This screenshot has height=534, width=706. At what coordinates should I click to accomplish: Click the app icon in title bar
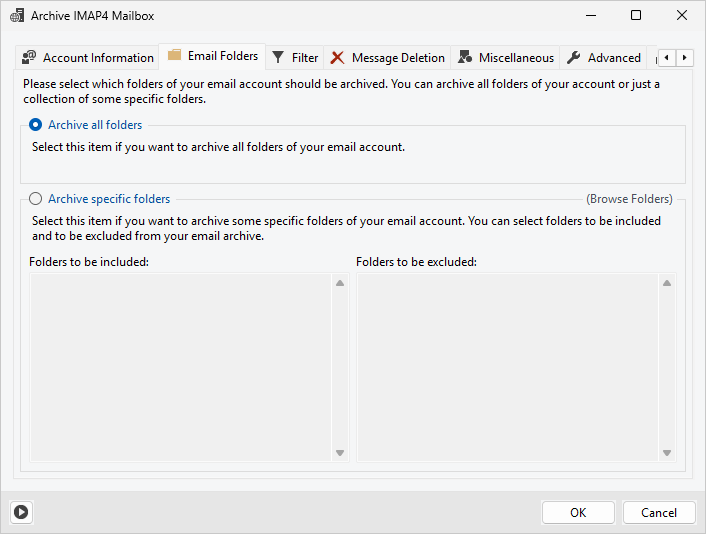pos(16,16)
